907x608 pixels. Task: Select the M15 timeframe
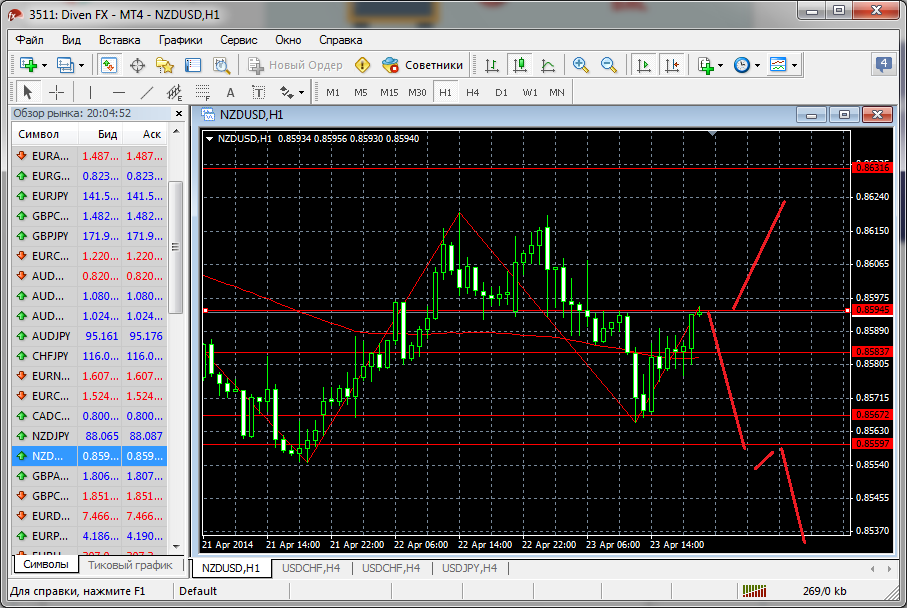coord(389,93)
